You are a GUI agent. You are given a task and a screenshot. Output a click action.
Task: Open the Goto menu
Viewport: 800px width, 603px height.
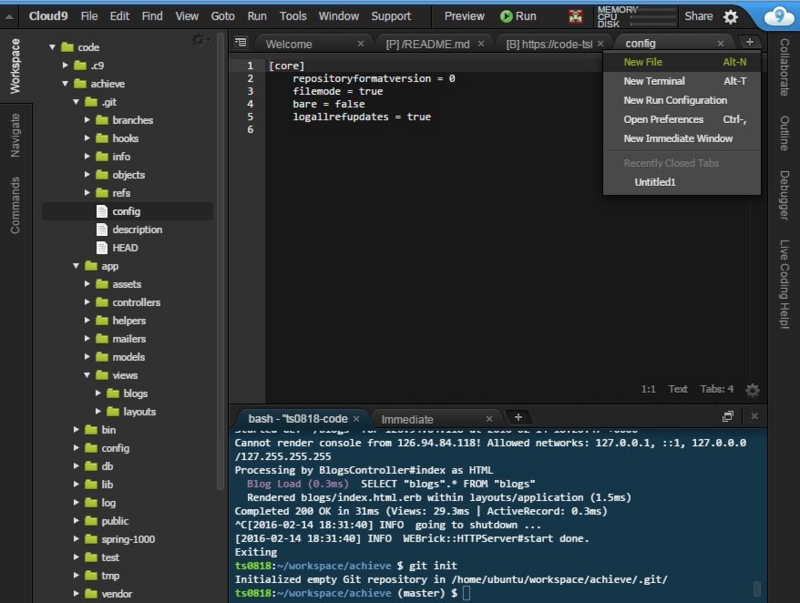(223, 16)
